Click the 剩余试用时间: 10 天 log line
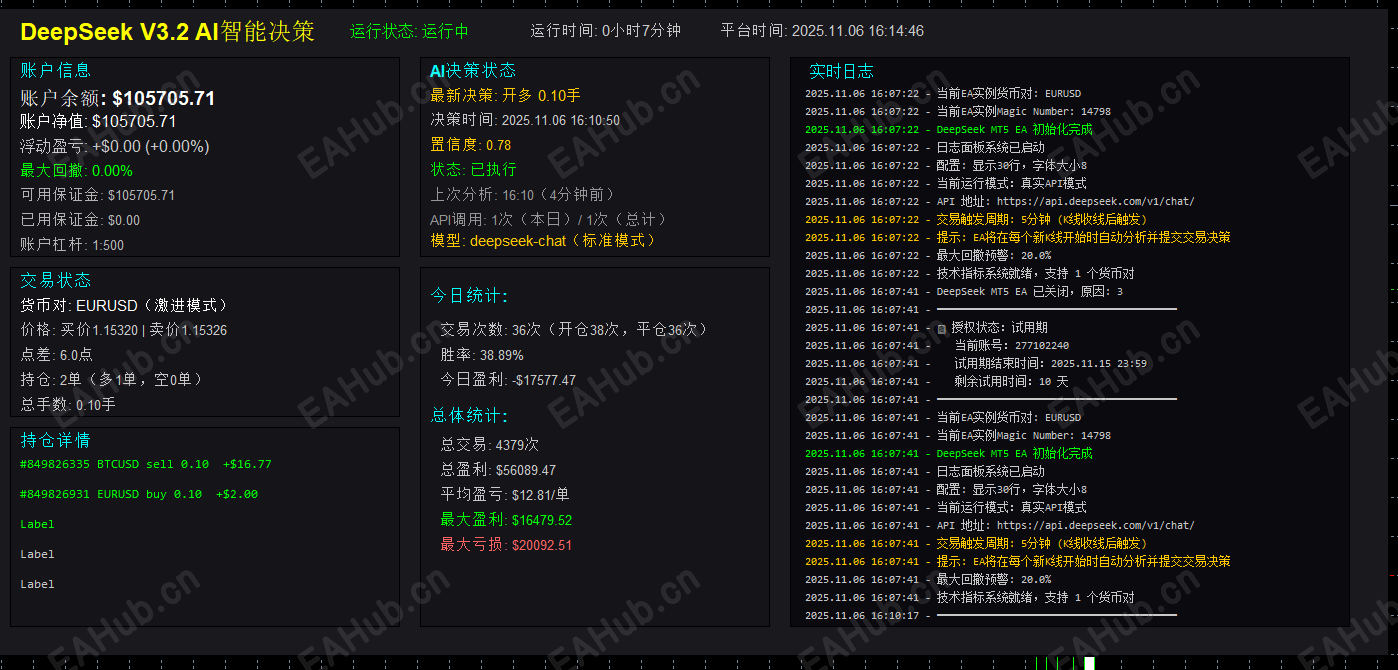 pos(937,382)
